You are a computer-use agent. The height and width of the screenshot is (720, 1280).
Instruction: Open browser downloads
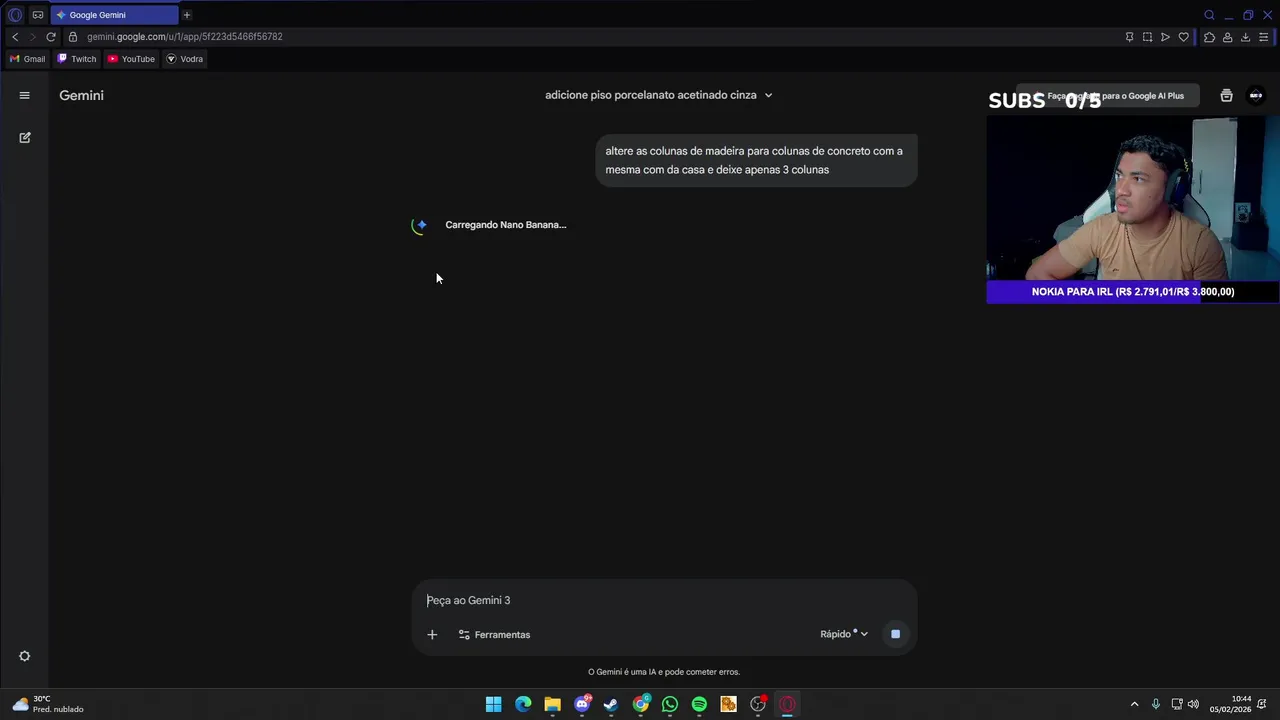1245,37
